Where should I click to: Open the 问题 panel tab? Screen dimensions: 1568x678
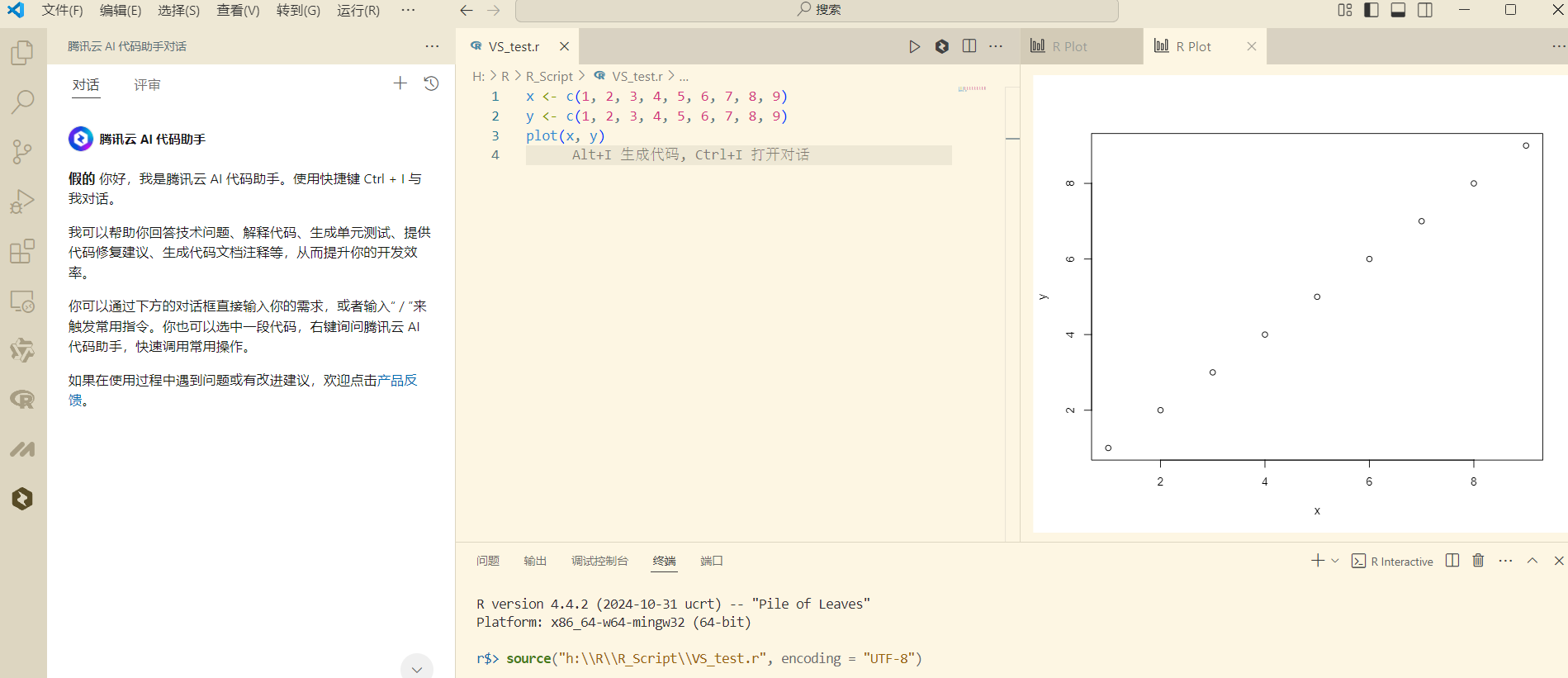click(488, 561)
